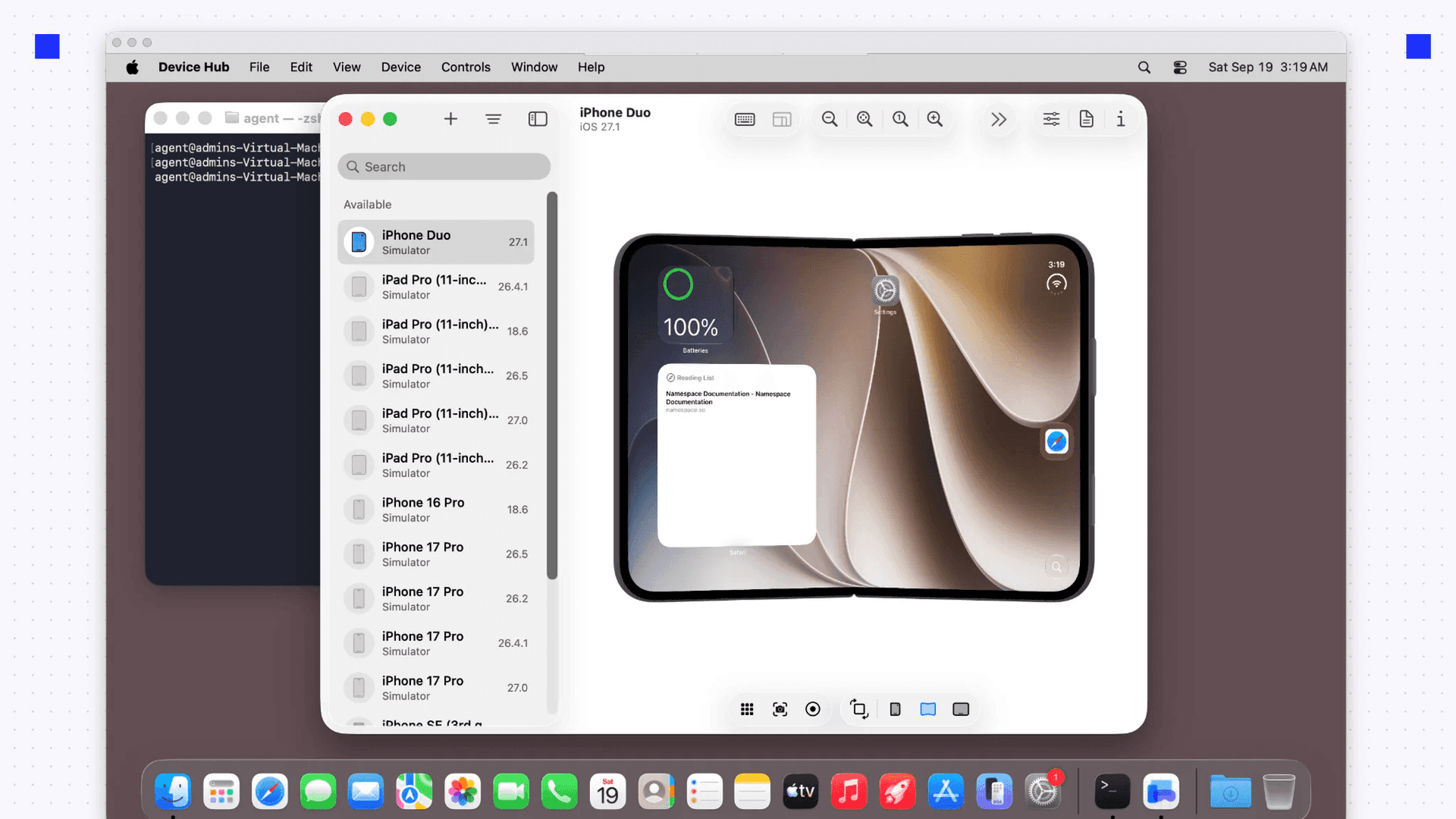Open the device settings sliders icon
1456x819 pixels.
tap(1051, 119)
